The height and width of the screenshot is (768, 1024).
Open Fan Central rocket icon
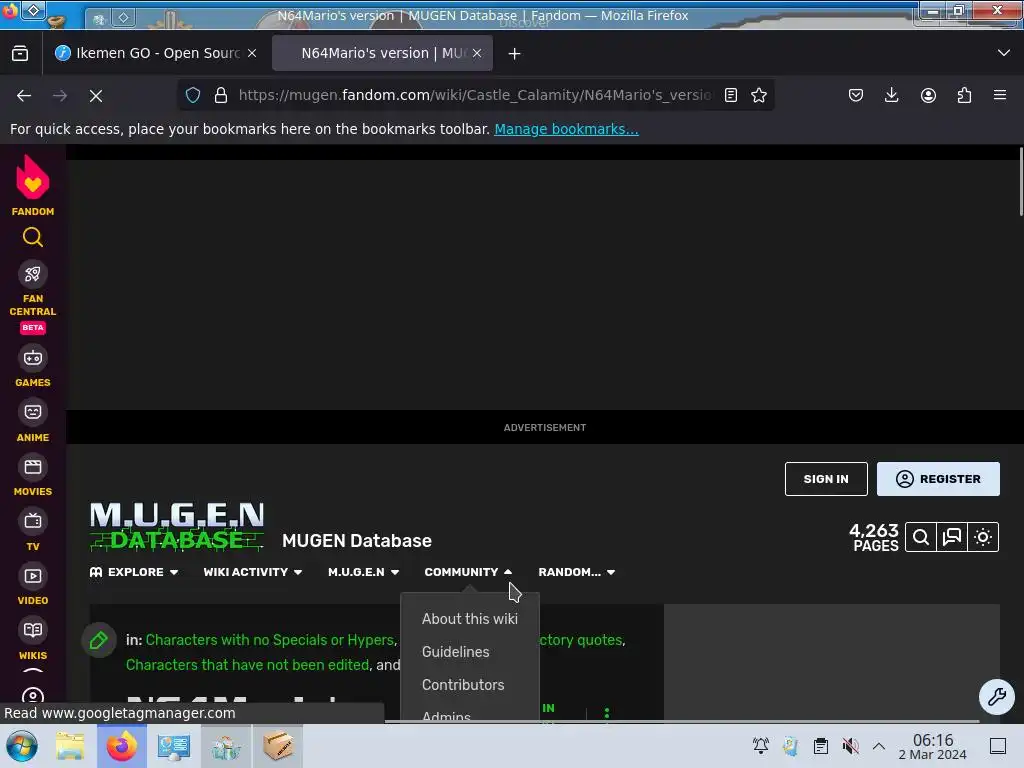[33, 274]
